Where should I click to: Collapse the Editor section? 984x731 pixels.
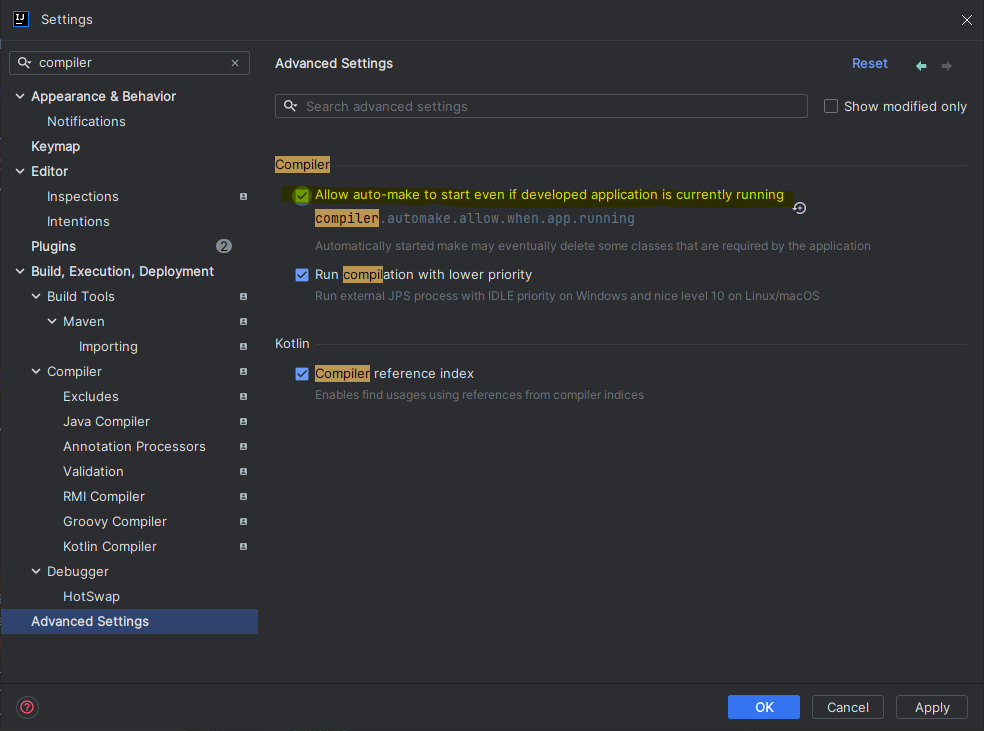pos(20,171)
